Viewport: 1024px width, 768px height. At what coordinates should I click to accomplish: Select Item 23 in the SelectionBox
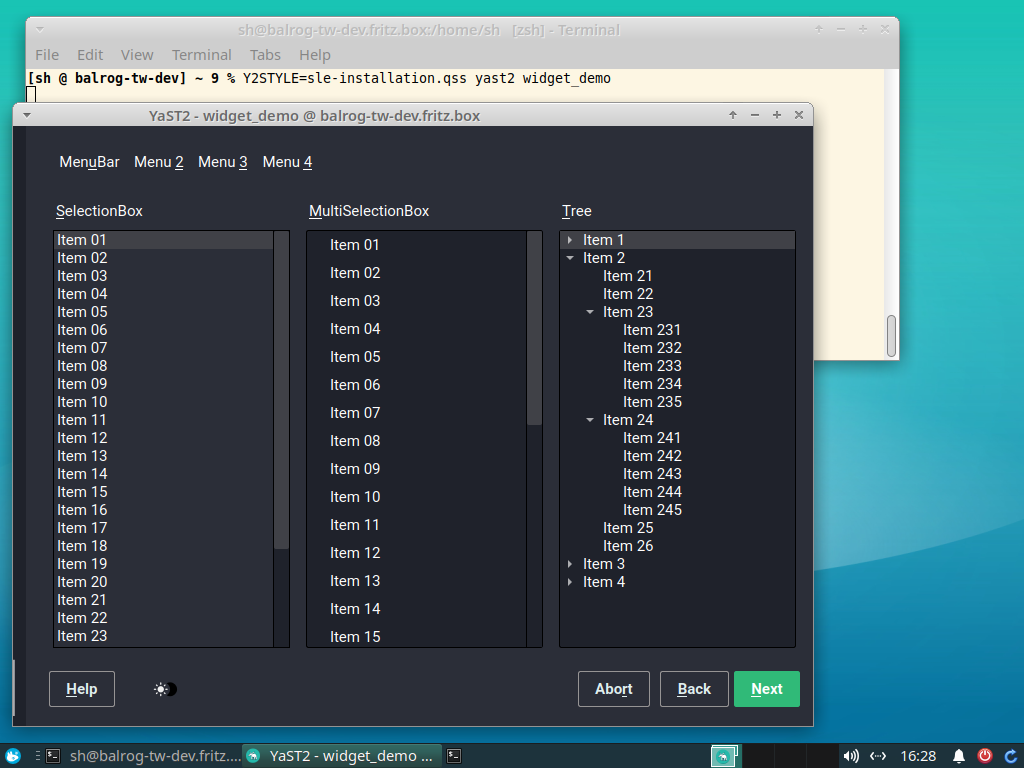163,636
